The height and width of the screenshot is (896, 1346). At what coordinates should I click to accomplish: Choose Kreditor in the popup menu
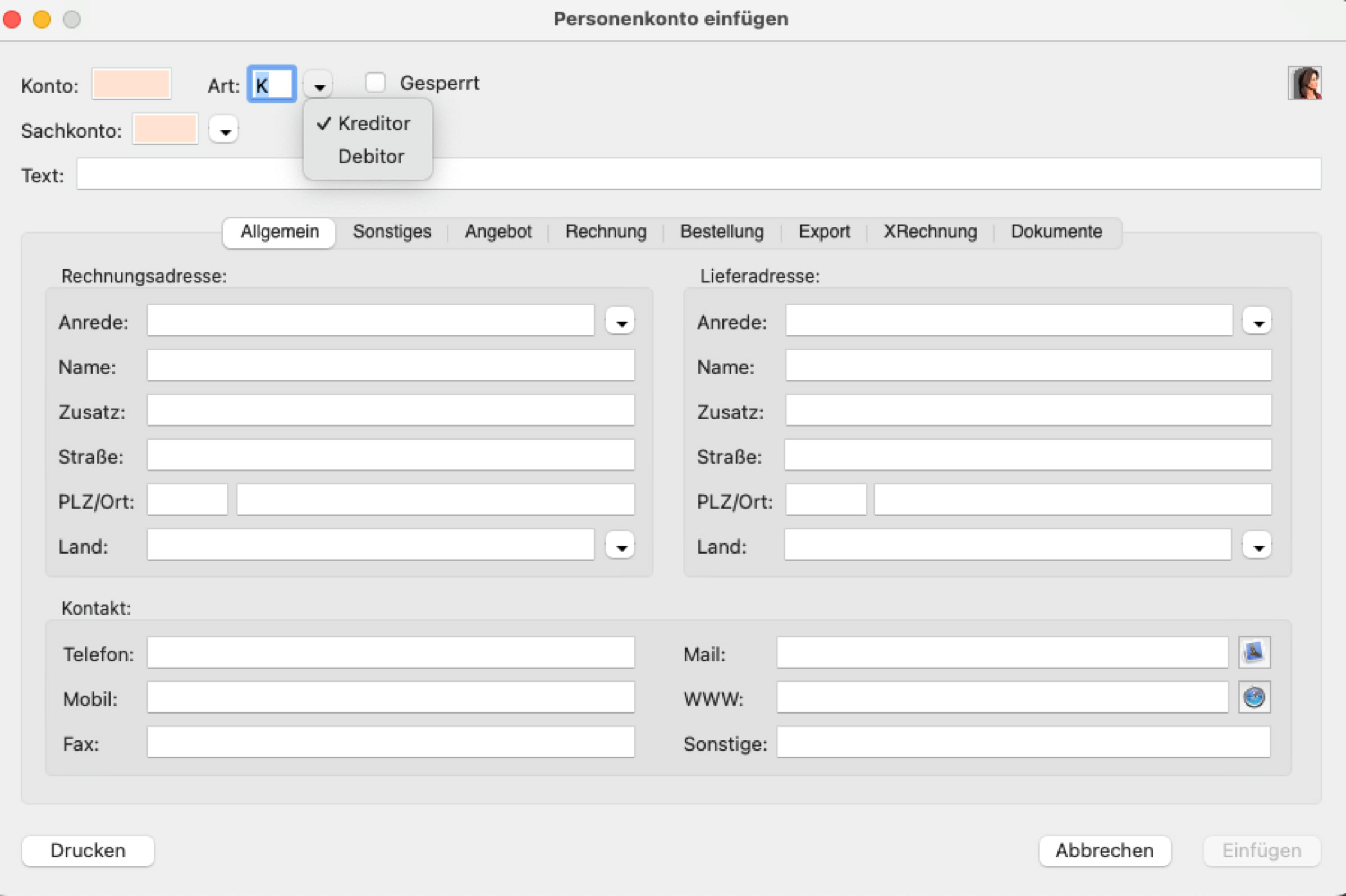[x=374, y=124]
